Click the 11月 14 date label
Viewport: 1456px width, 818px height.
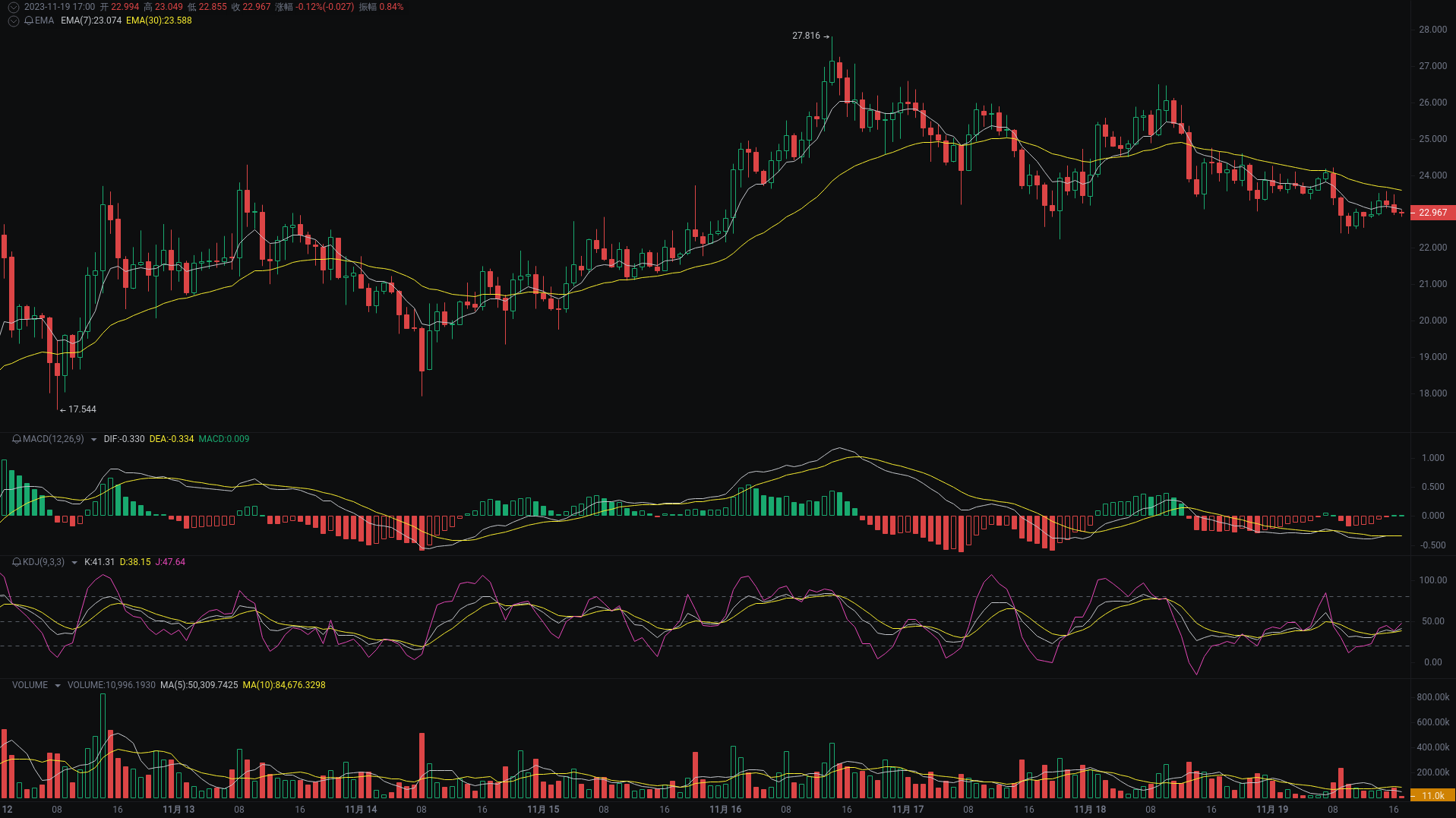[x=361, y=810]
